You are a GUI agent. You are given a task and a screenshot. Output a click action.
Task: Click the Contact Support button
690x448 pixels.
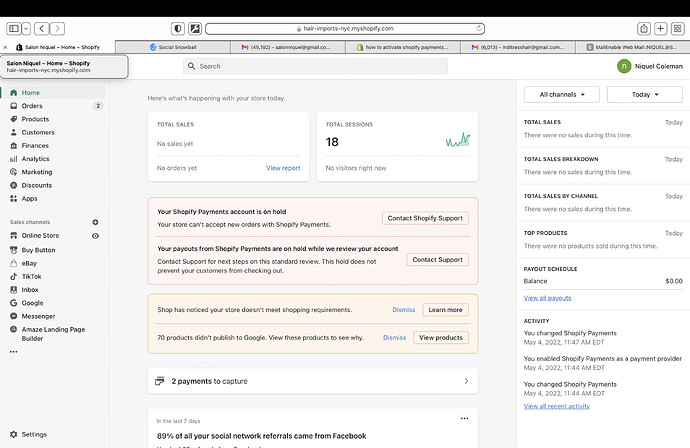437,260
